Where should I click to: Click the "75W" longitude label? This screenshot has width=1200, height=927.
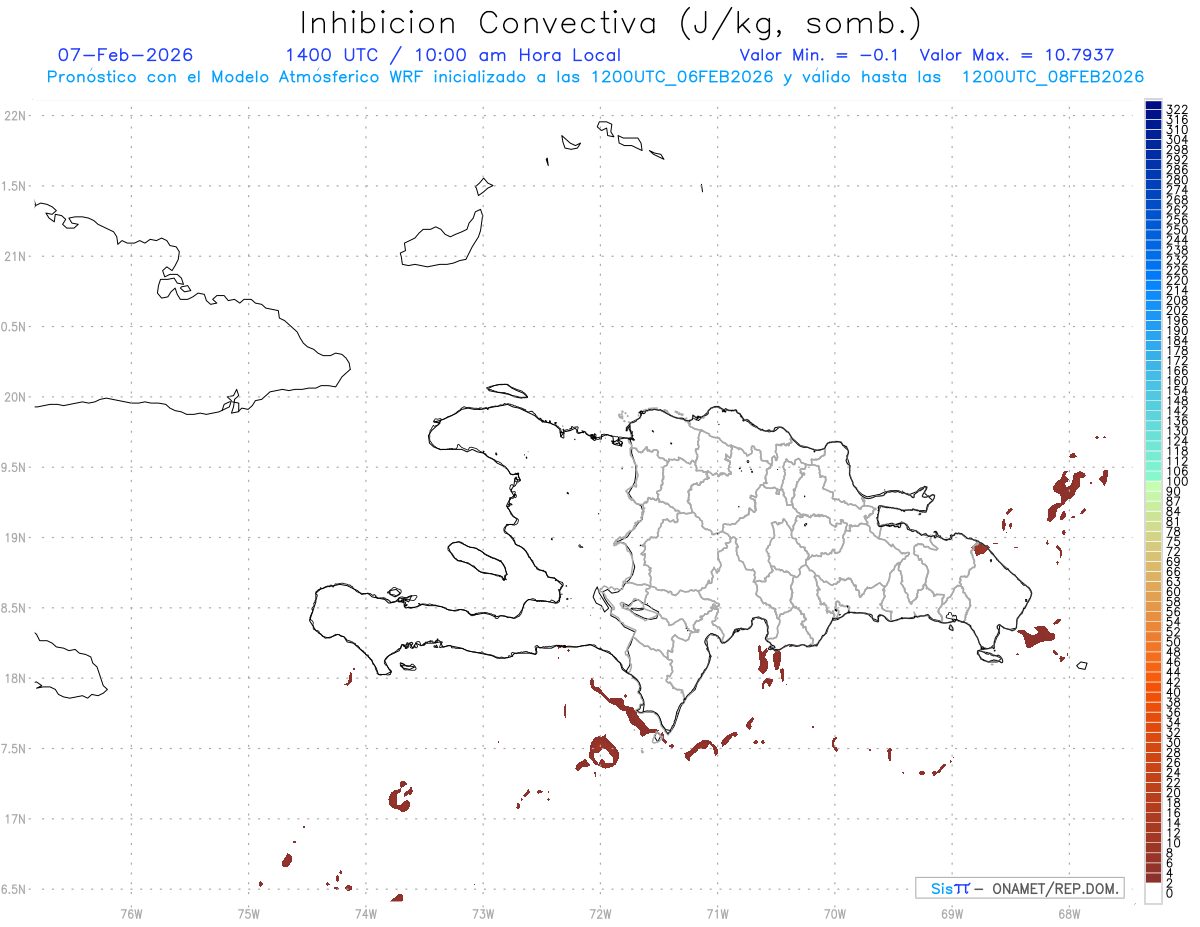pyautogui.click(x=249, y=914)
